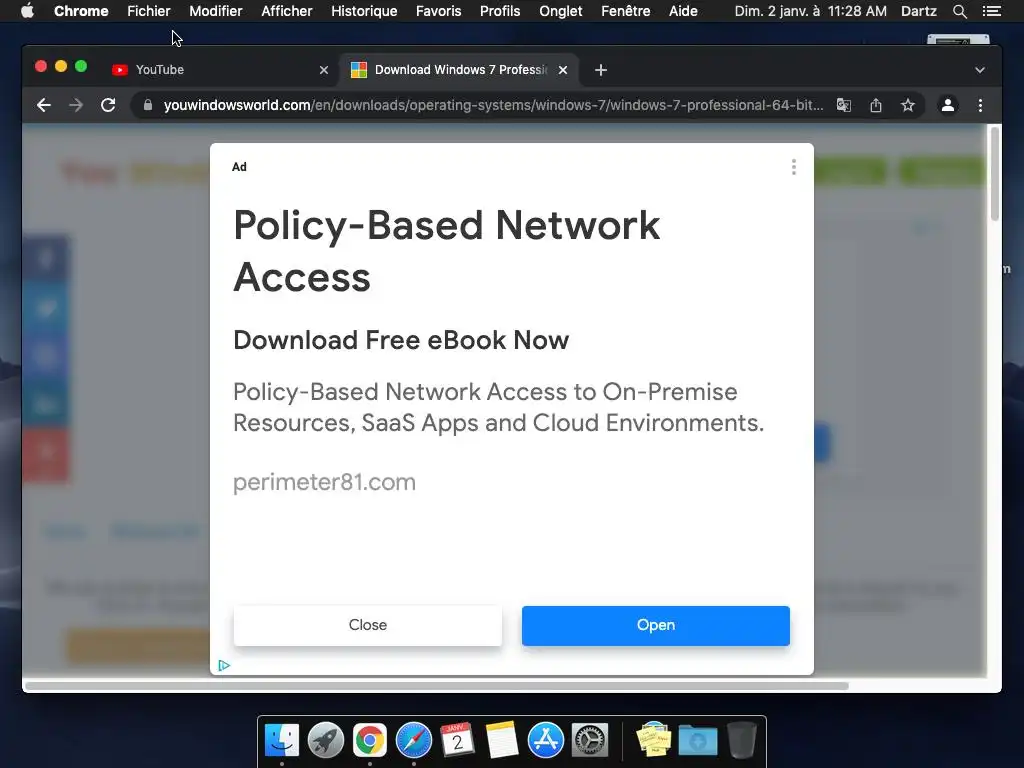1024x768 pixels.
Task: Close the YouTube tab
Action: point(324,70)
